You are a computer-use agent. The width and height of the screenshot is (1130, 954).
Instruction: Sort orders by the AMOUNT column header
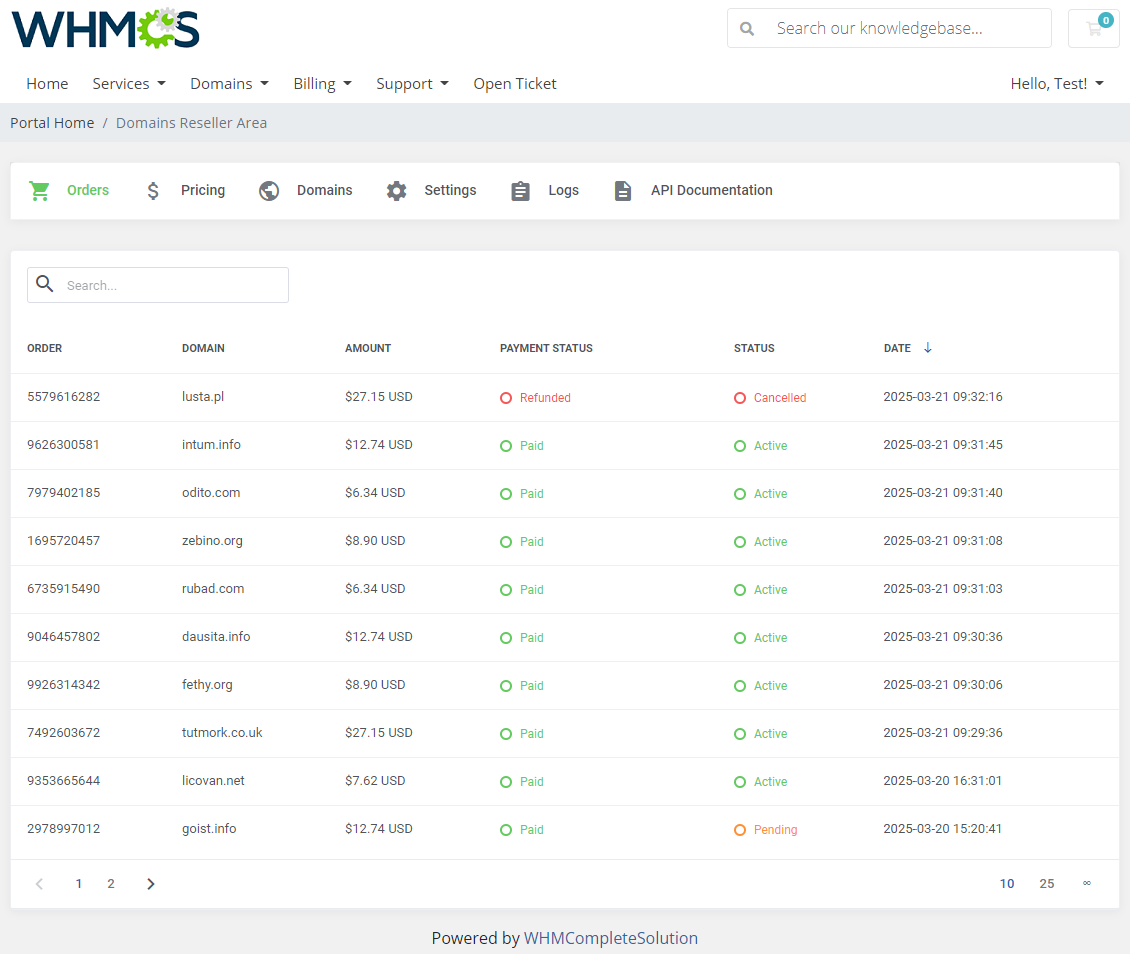pos(368,348)
